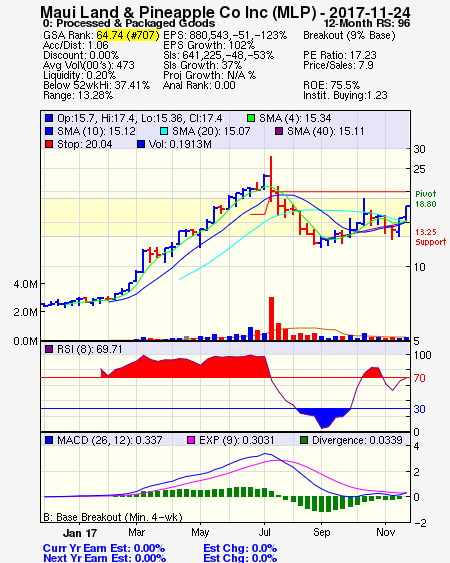Viewport: 450px width, 563px height.
Task: Click the 13.25 Support label
Action: [x=430, y=237]
